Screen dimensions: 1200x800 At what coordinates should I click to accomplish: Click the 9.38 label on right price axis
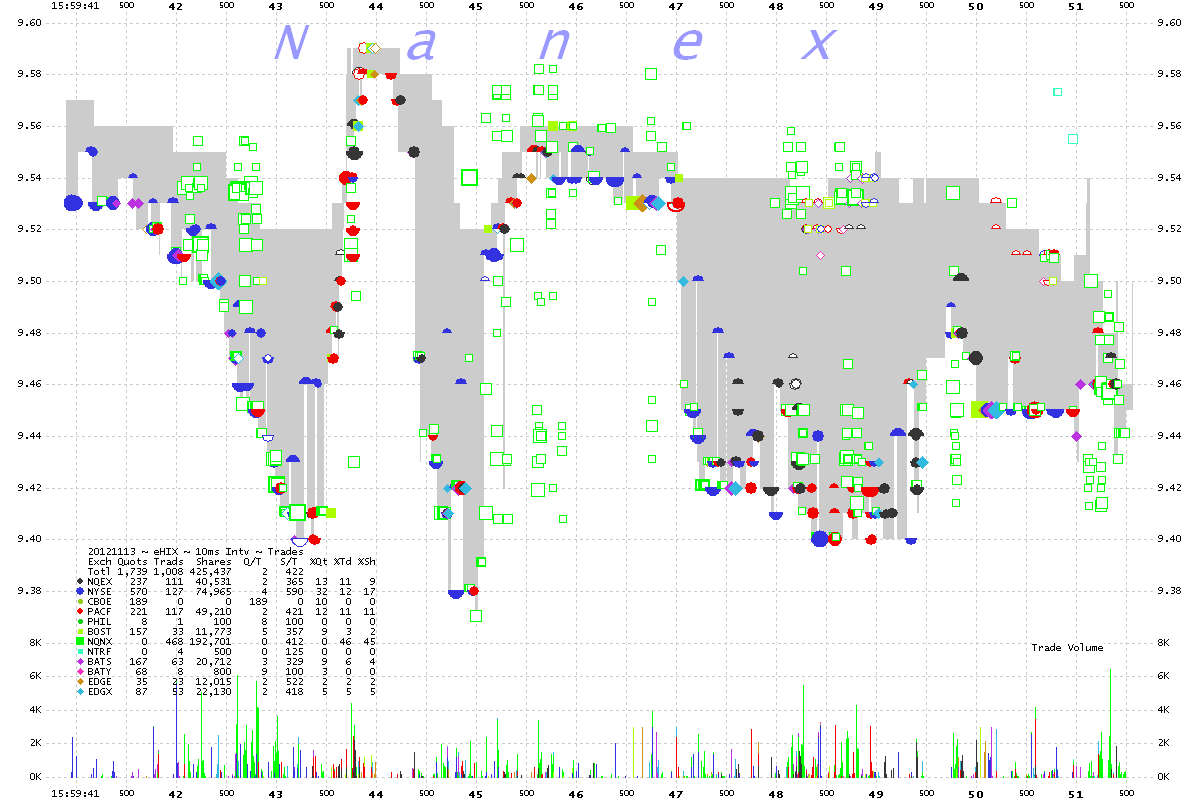[x=1169, y=591]
